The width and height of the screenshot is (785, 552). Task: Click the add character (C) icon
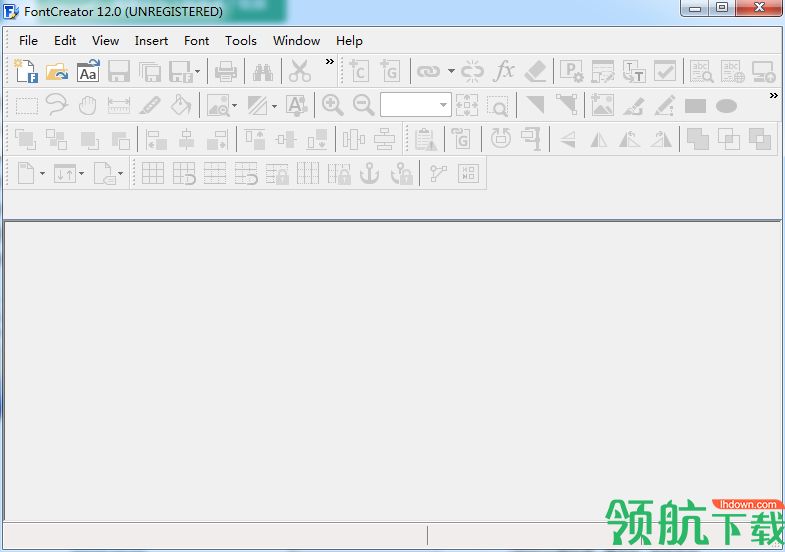pos(359,71)
